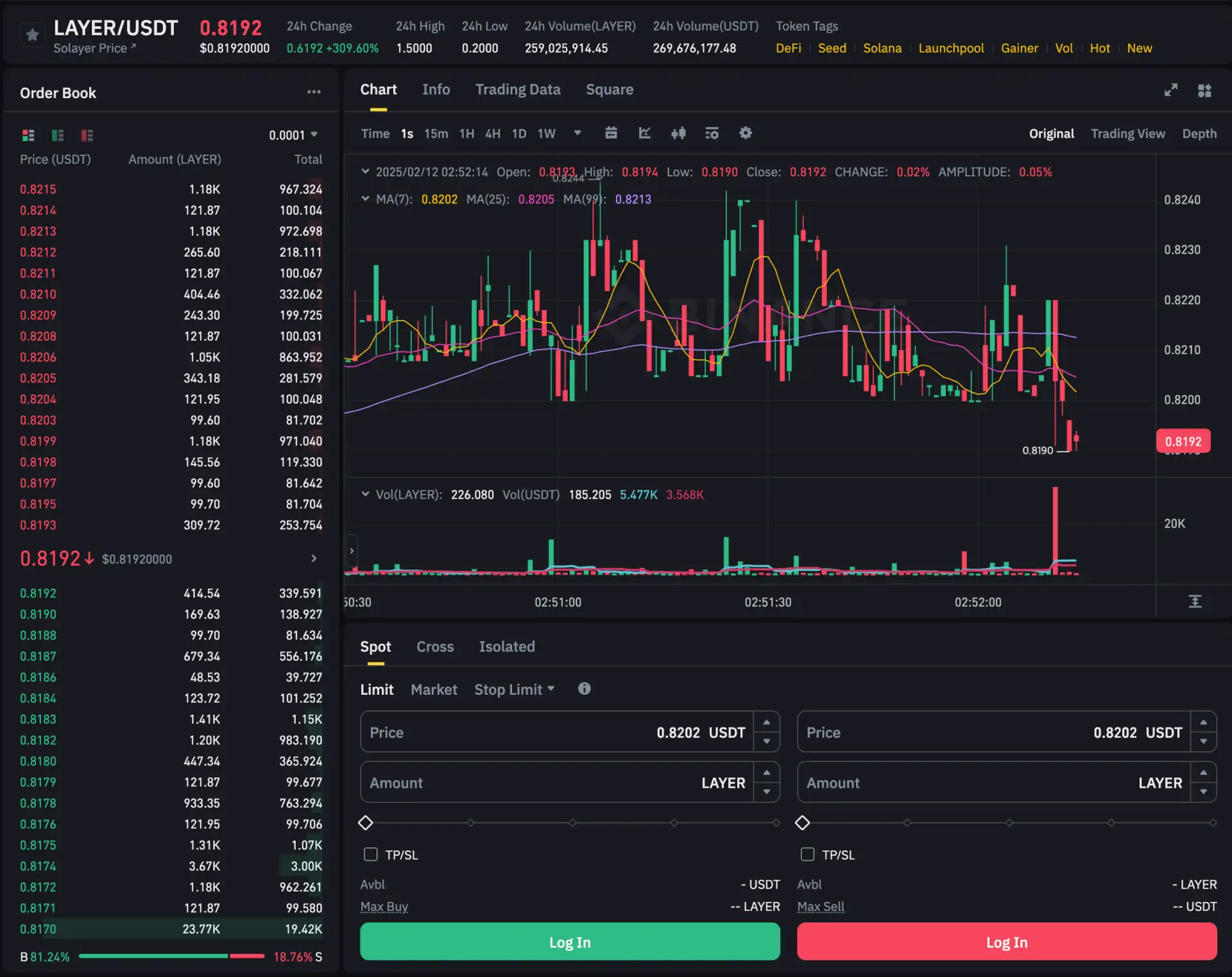This screenshot has height=977, width=1232.
Task: Open the chart settings gear icon
Action: (x=745, y=133)
